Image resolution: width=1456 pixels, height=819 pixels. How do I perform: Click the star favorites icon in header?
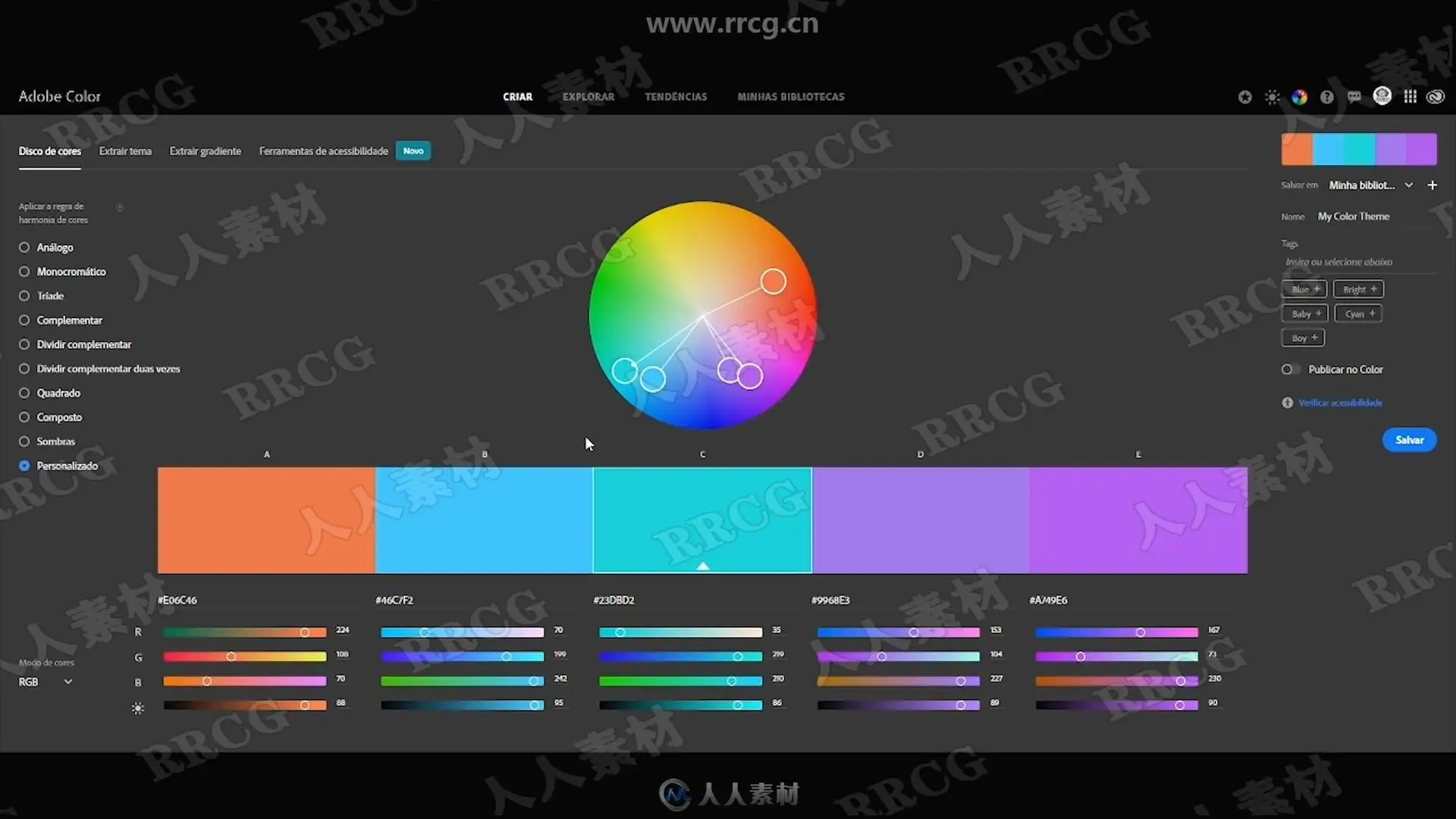pyautogui.click(x=1244, y=97)
